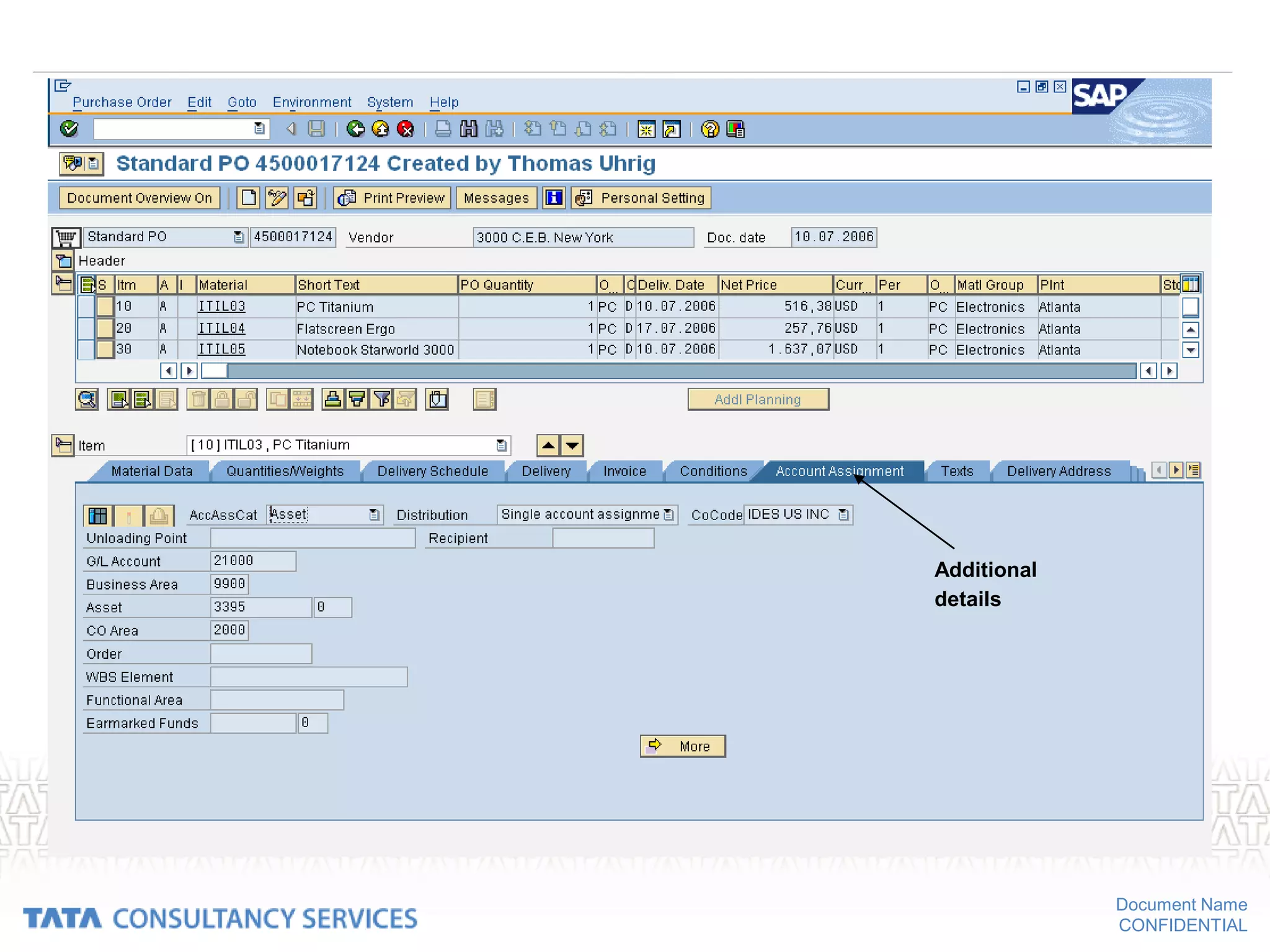Image resolution: width=1270 pixels, height=952 pixels.
Task: Open the command field dropdown
Action: [x=259, y=129]
